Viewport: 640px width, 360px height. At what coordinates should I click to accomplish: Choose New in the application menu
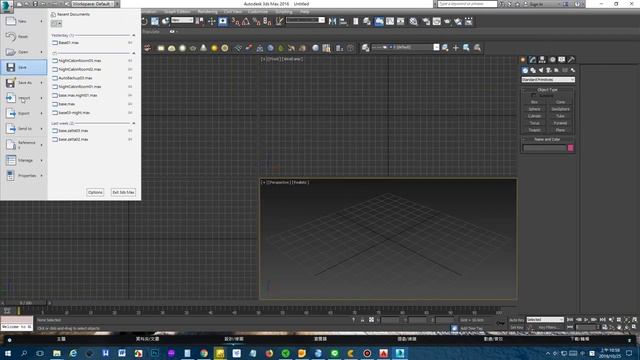24,21
